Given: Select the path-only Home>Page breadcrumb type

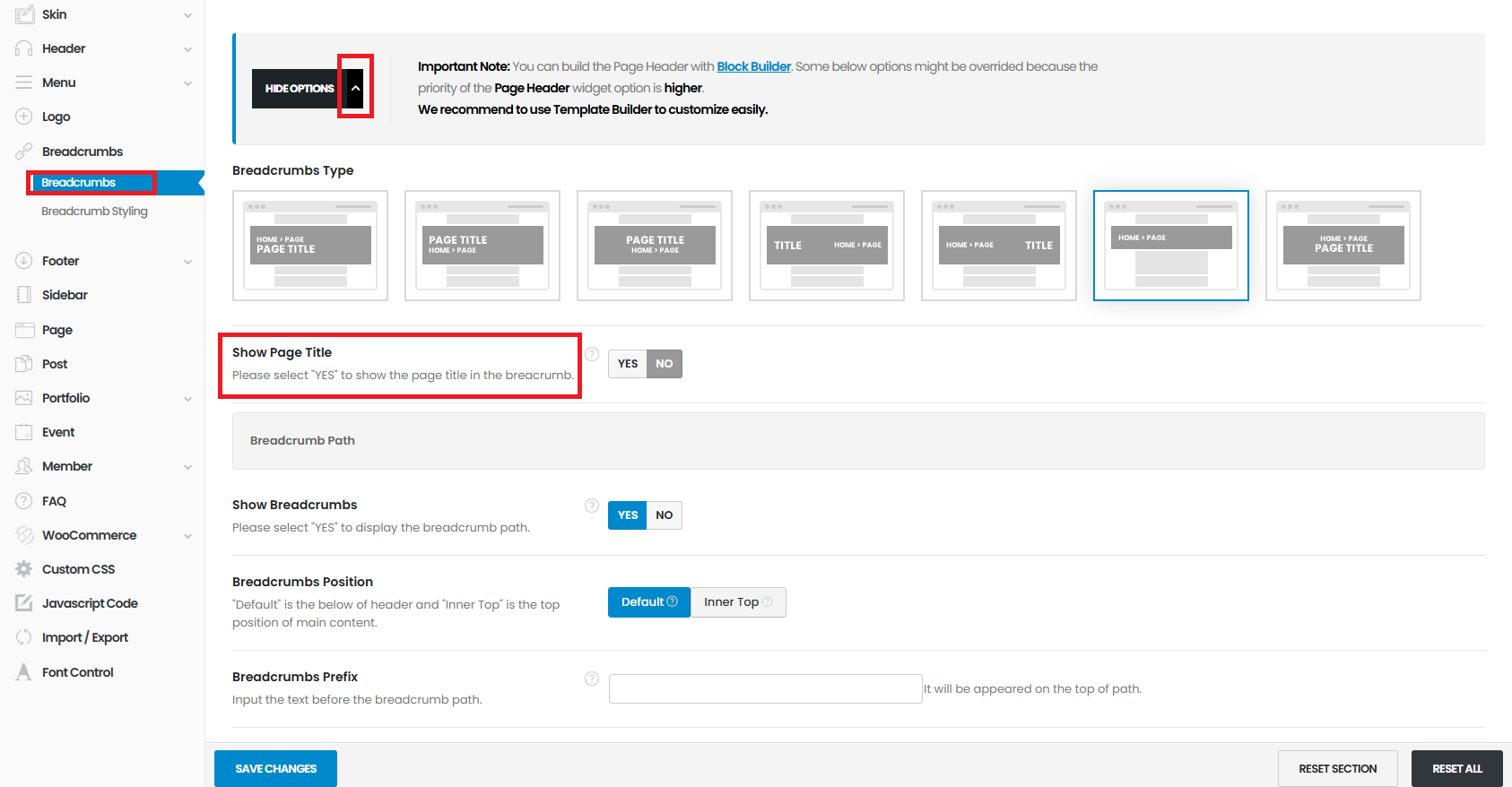Looking at the screenshot, I should coord(1171,246).
